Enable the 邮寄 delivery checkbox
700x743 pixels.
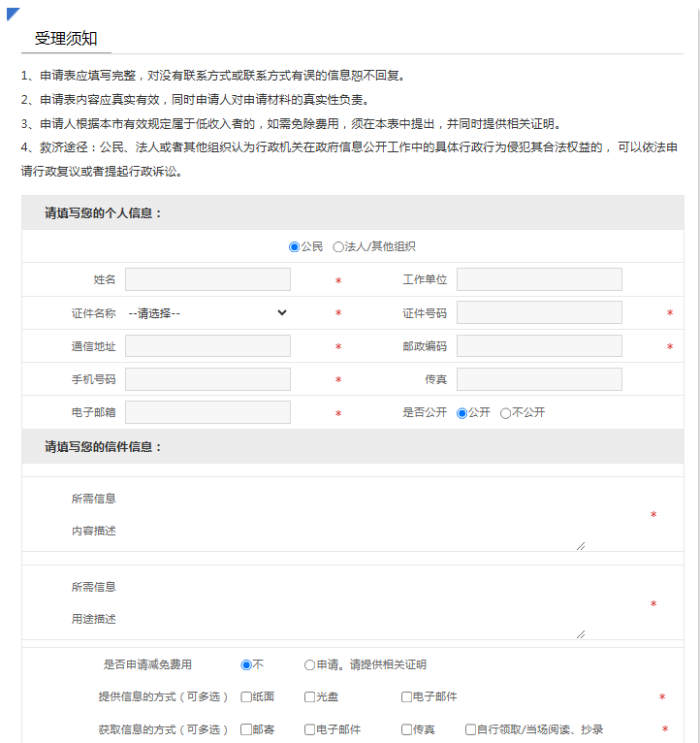(x=246, y=730)
